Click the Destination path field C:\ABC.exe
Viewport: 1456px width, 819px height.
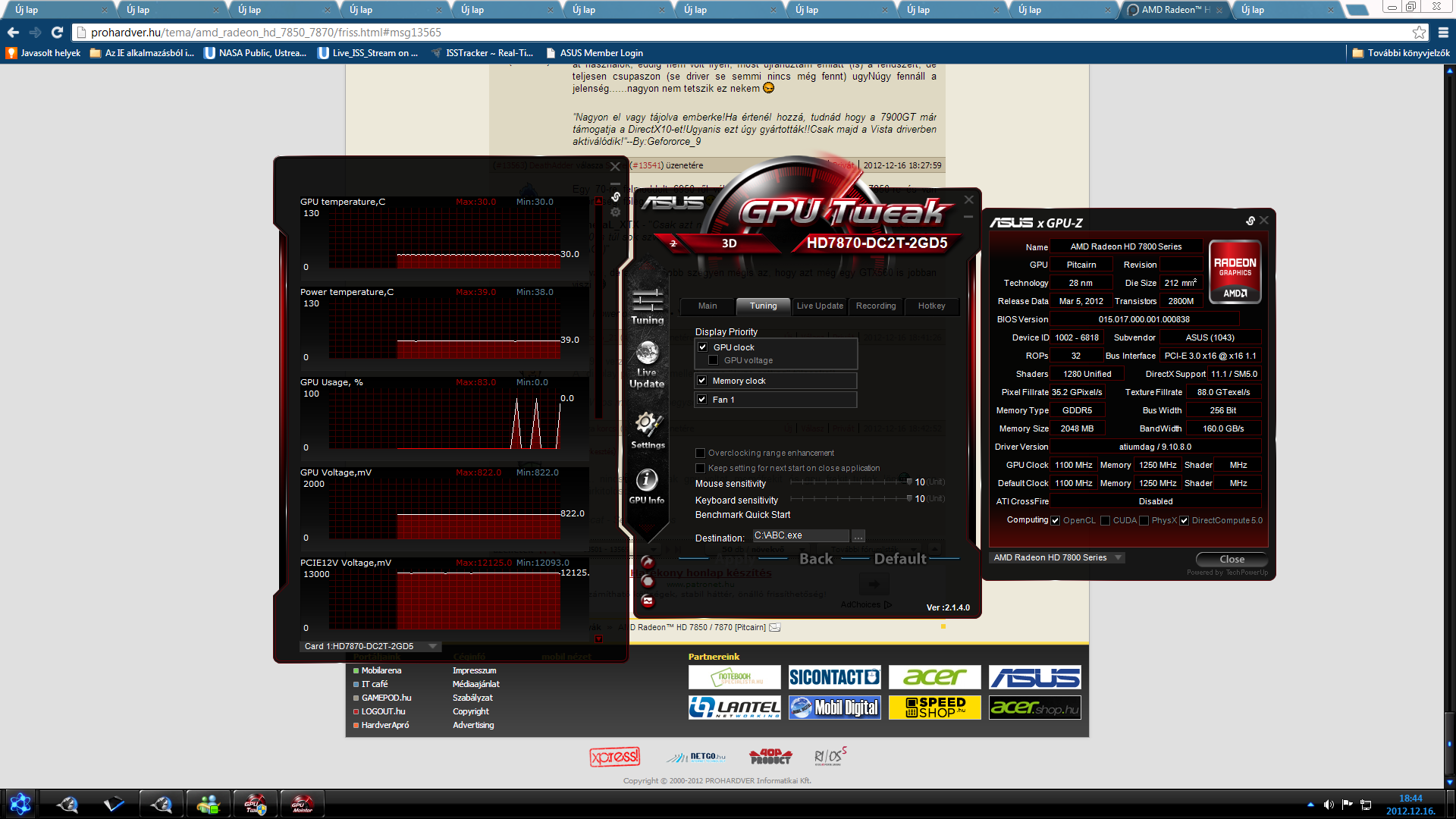click(801, 535)
